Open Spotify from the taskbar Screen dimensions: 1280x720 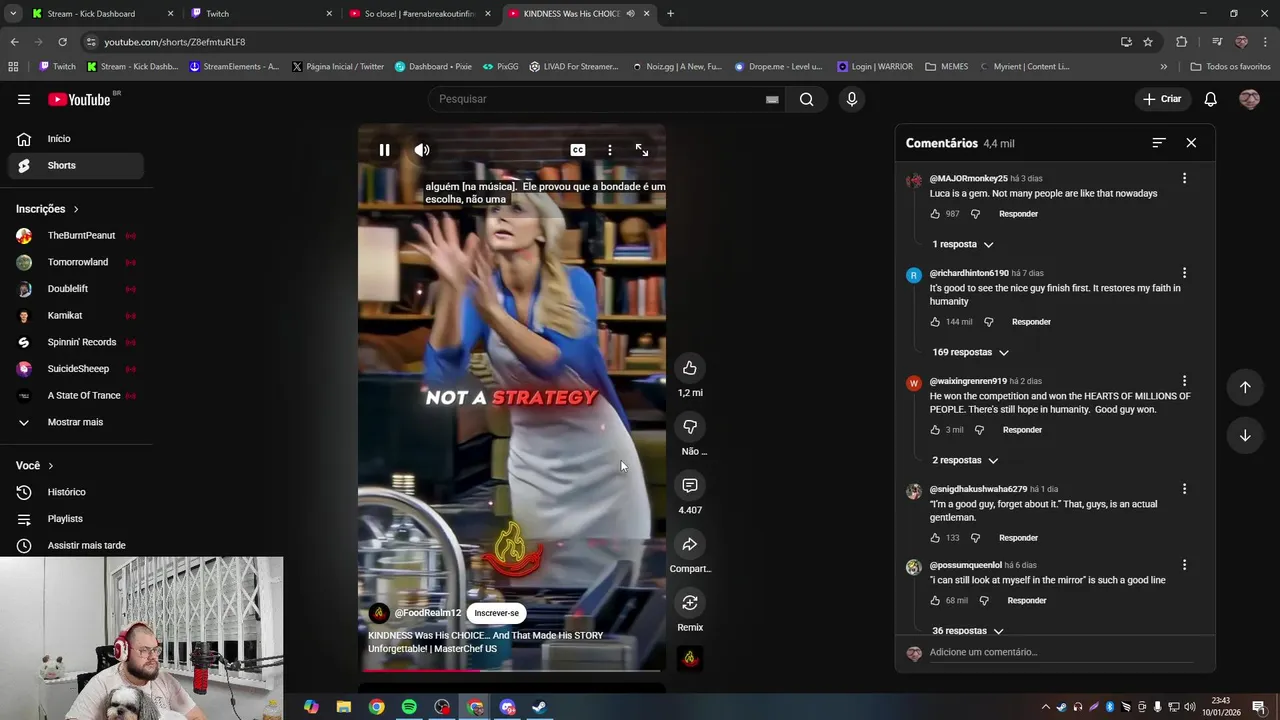(409, 707)
